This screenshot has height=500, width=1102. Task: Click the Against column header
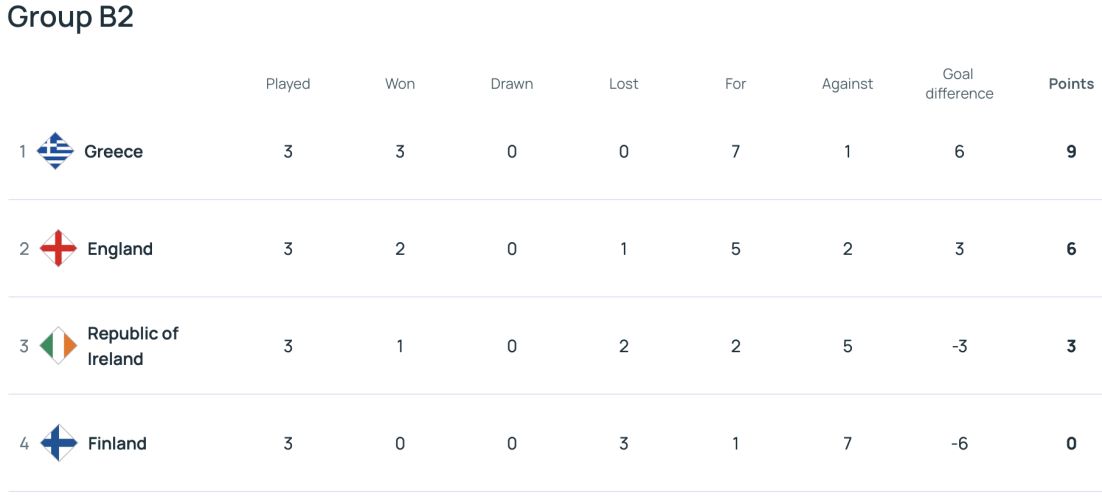848,84
